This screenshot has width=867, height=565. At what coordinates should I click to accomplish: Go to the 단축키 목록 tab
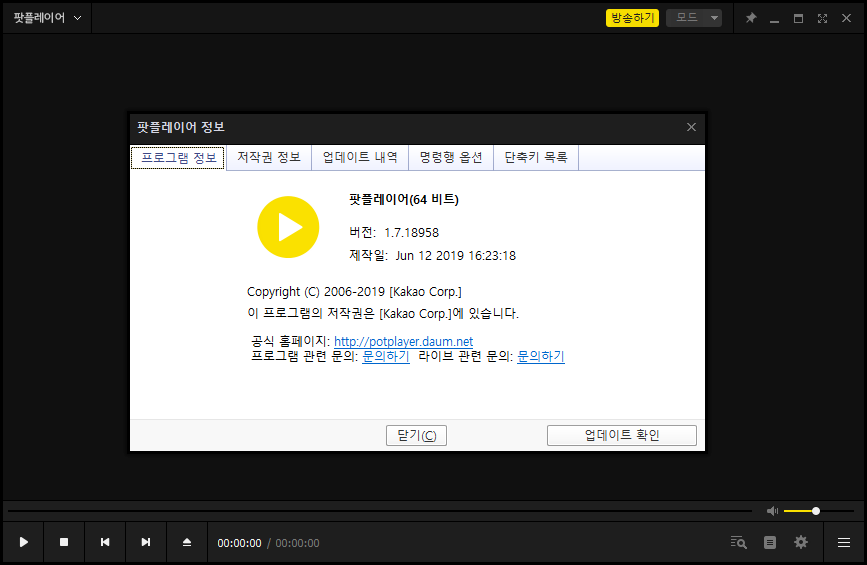(536, 158)
